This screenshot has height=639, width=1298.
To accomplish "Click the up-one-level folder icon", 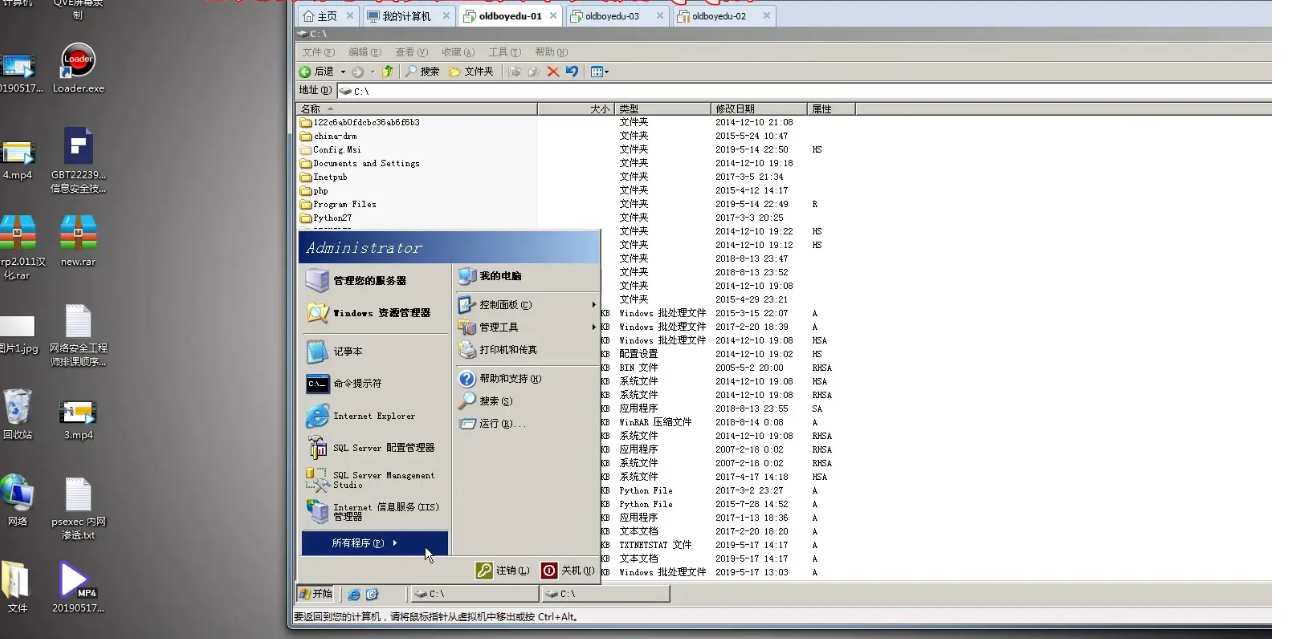I will click(387, 72).
